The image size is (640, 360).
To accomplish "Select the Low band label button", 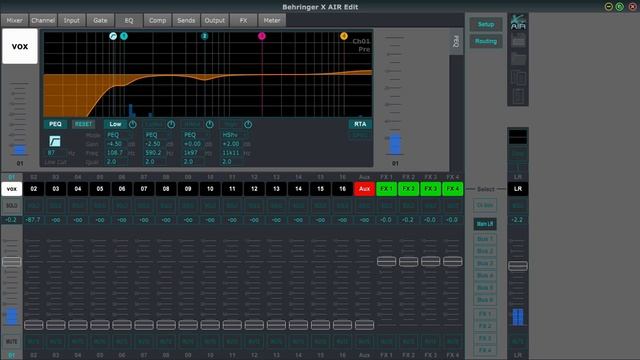I will 115,124.
